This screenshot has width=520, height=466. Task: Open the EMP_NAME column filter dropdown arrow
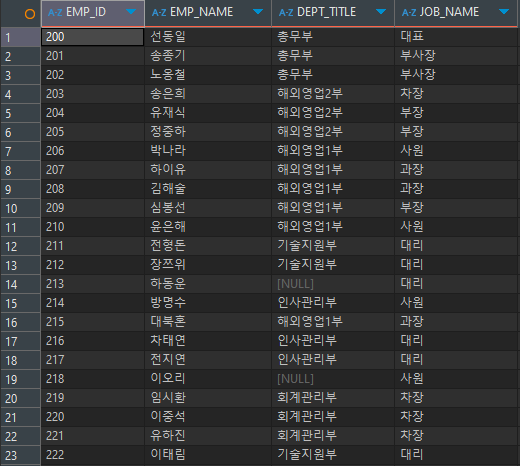point(258,12)
